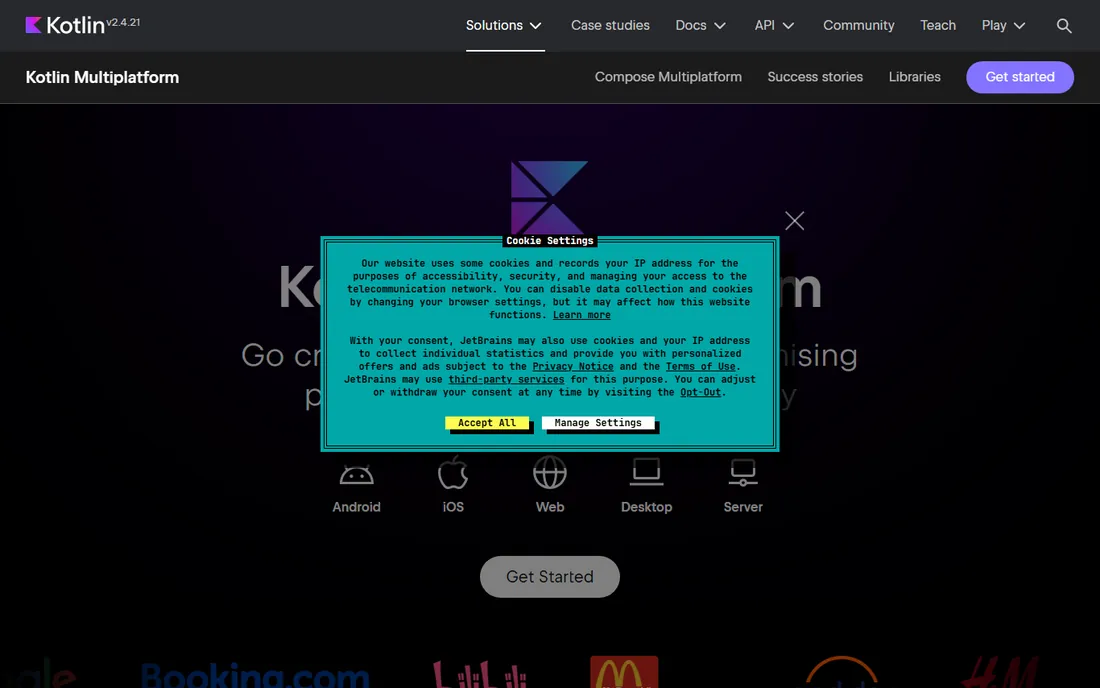Click the Kotlin Multiplatform hero logo
1100x688 pixels.
point(549,198)
